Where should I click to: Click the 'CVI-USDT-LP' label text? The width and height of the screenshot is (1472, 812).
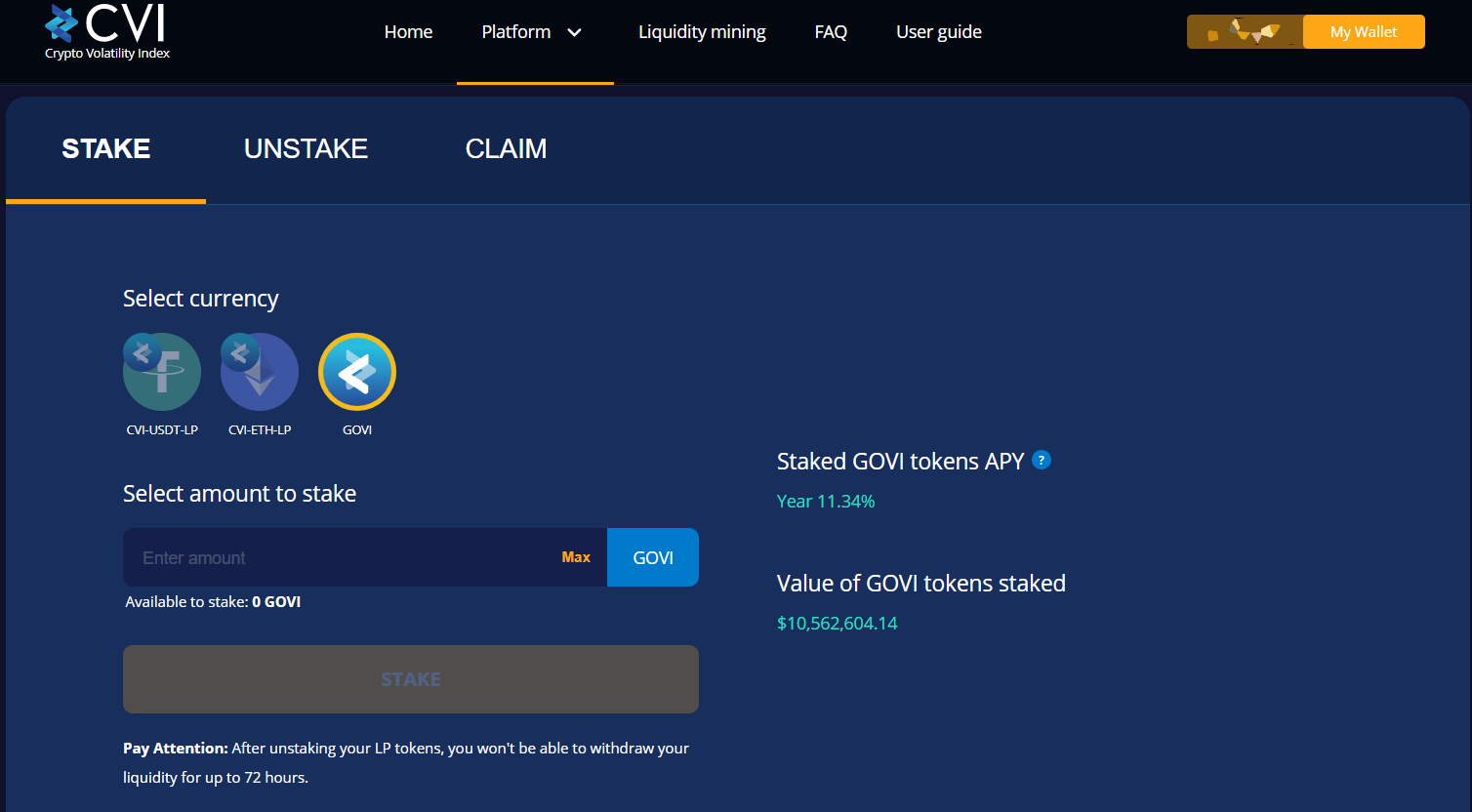point(162,429)
